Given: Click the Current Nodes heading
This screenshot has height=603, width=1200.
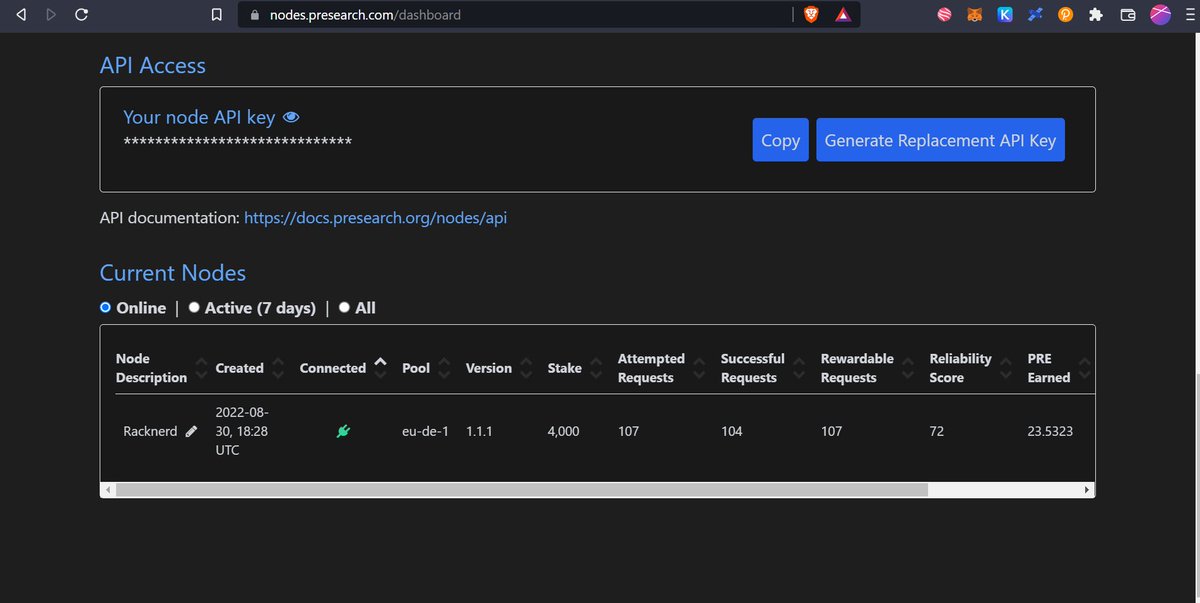Looking at the screenshot, I should click(173, 273).
